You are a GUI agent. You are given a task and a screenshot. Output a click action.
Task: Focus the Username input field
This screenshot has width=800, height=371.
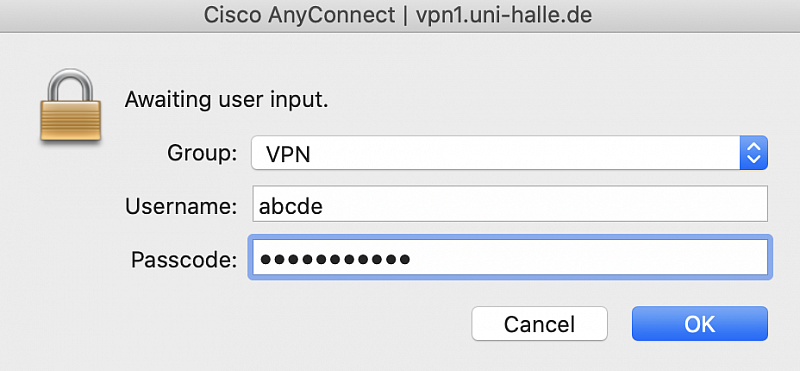pyautogui.click(x=510, y=204)
